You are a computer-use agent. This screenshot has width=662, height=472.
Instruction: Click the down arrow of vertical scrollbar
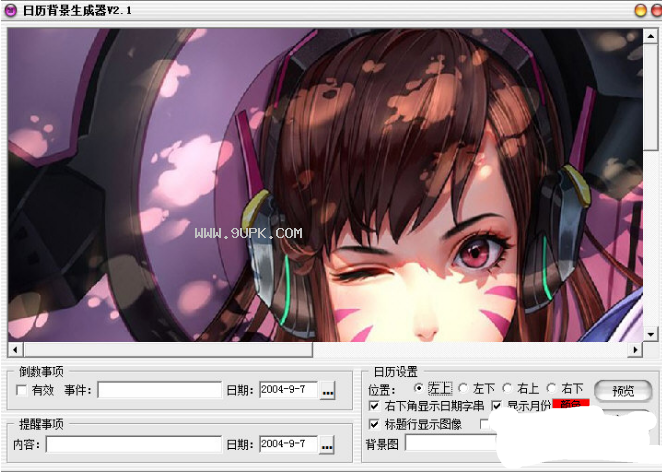[650, 334]
